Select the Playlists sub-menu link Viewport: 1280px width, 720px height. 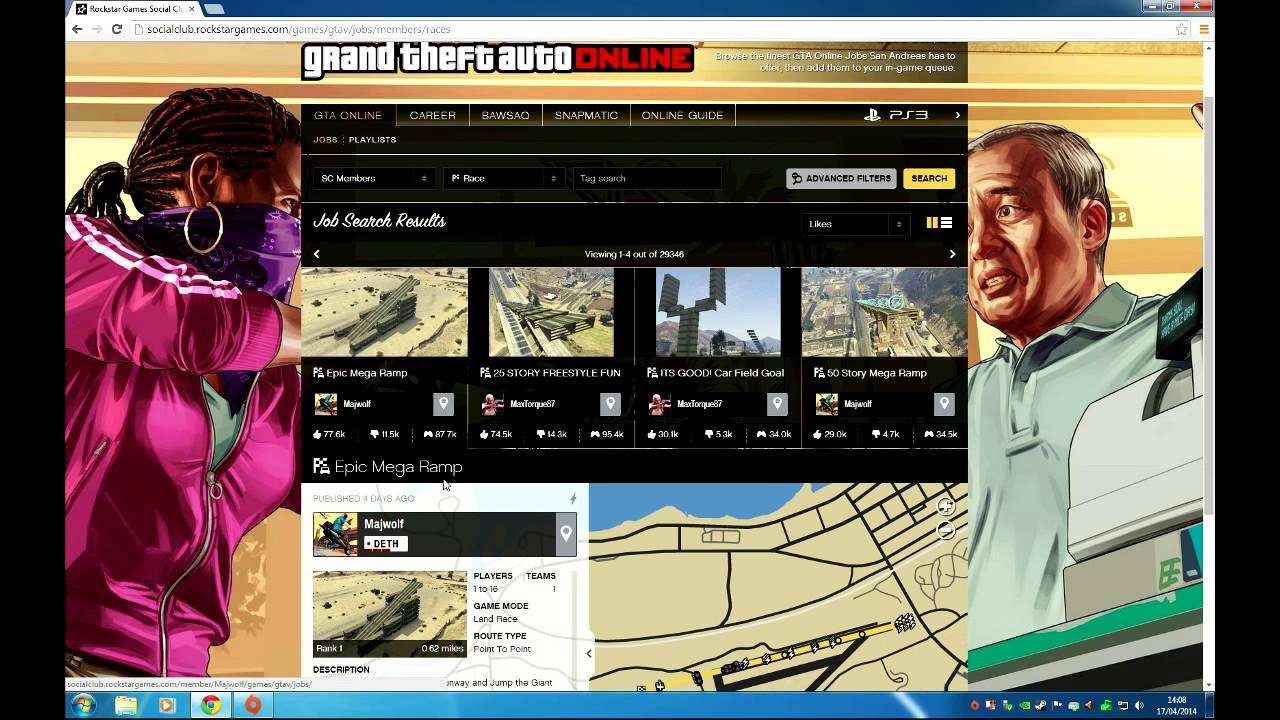point(372,140)
